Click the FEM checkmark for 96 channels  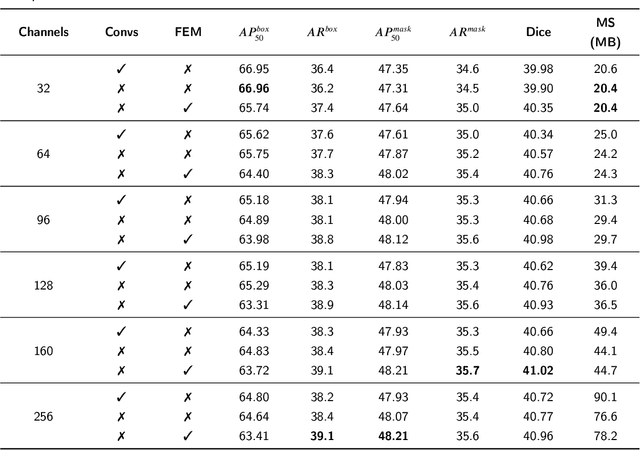[x=187, y=239]
